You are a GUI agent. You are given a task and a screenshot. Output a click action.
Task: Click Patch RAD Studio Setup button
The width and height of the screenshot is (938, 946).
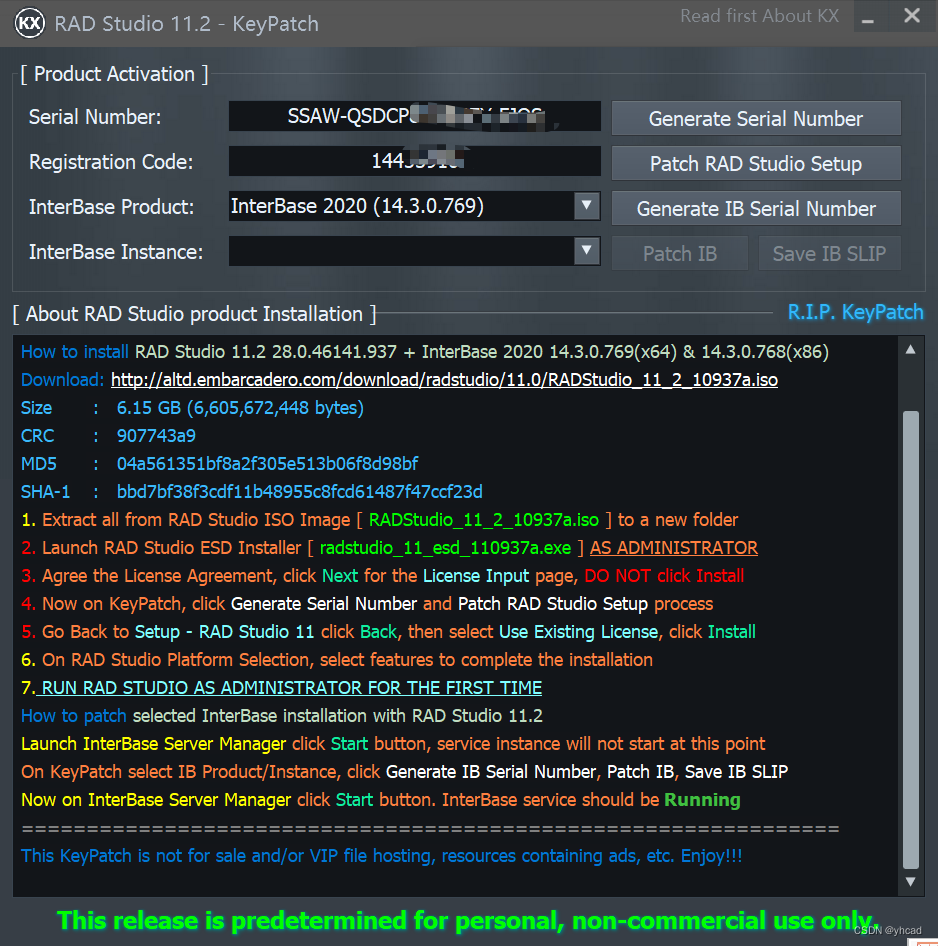(x=756, y=163)
